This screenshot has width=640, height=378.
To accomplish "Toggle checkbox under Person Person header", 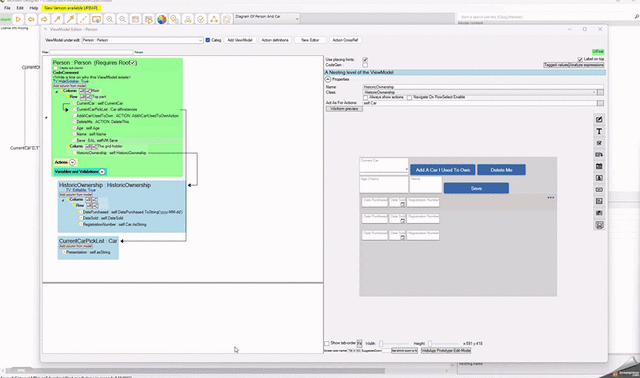I will [x=56, y=68].
